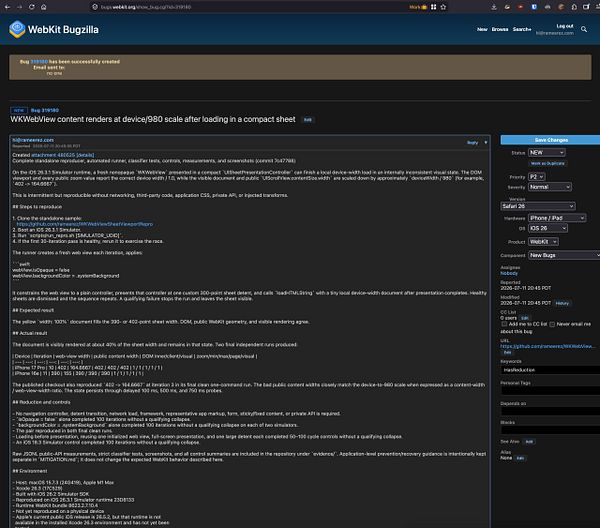Click the '## Steps to reproduce' heading text
Image resolution: width=600 pixels, height=528 pixels.
[x=37, y=207]
